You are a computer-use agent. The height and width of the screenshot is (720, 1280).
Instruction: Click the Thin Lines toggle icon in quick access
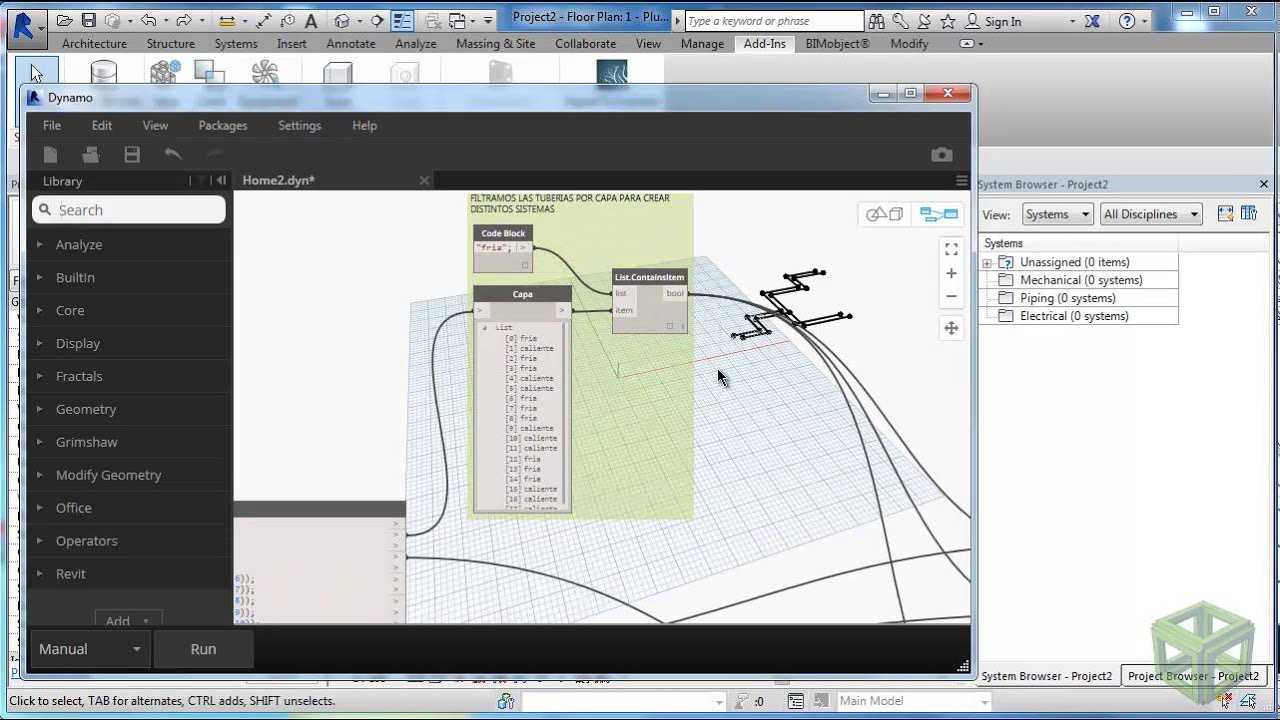(403, 21)
